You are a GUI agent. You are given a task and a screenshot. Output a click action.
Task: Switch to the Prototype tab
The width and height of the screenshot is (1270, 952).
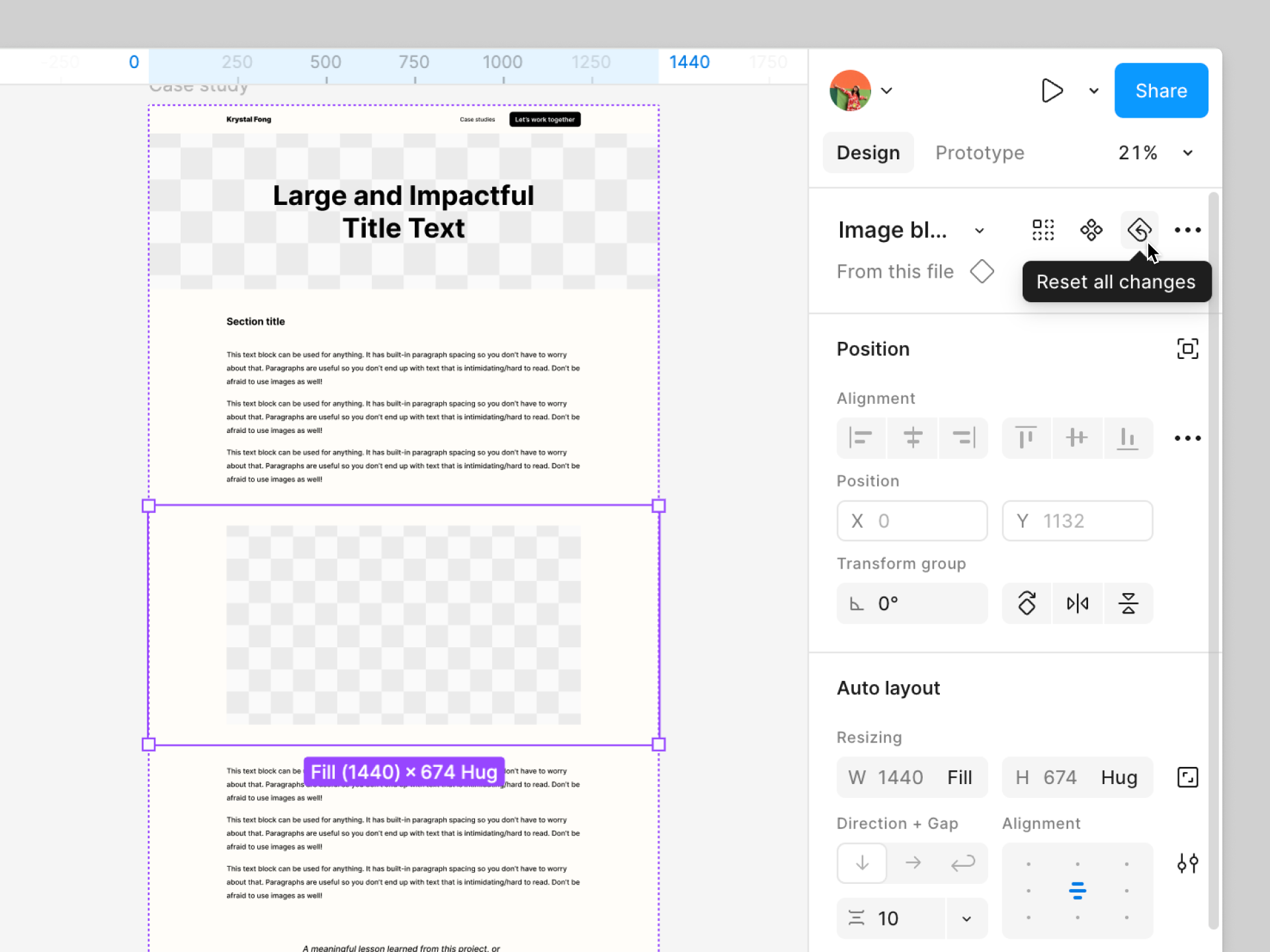coord(980,153)
